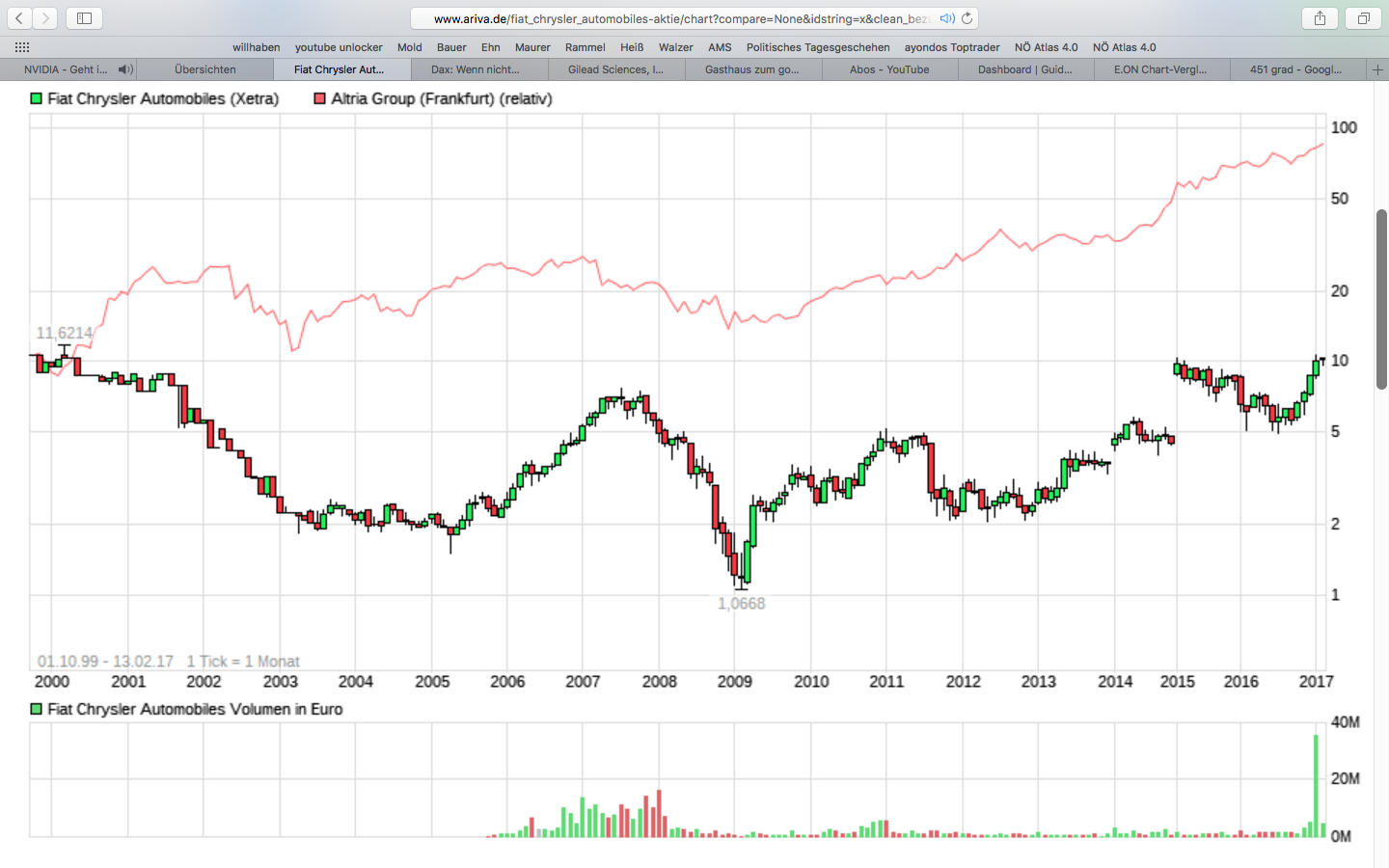Go forward with the Safari forward arrow
1389x868 pixels.
[x=45, y=18]
